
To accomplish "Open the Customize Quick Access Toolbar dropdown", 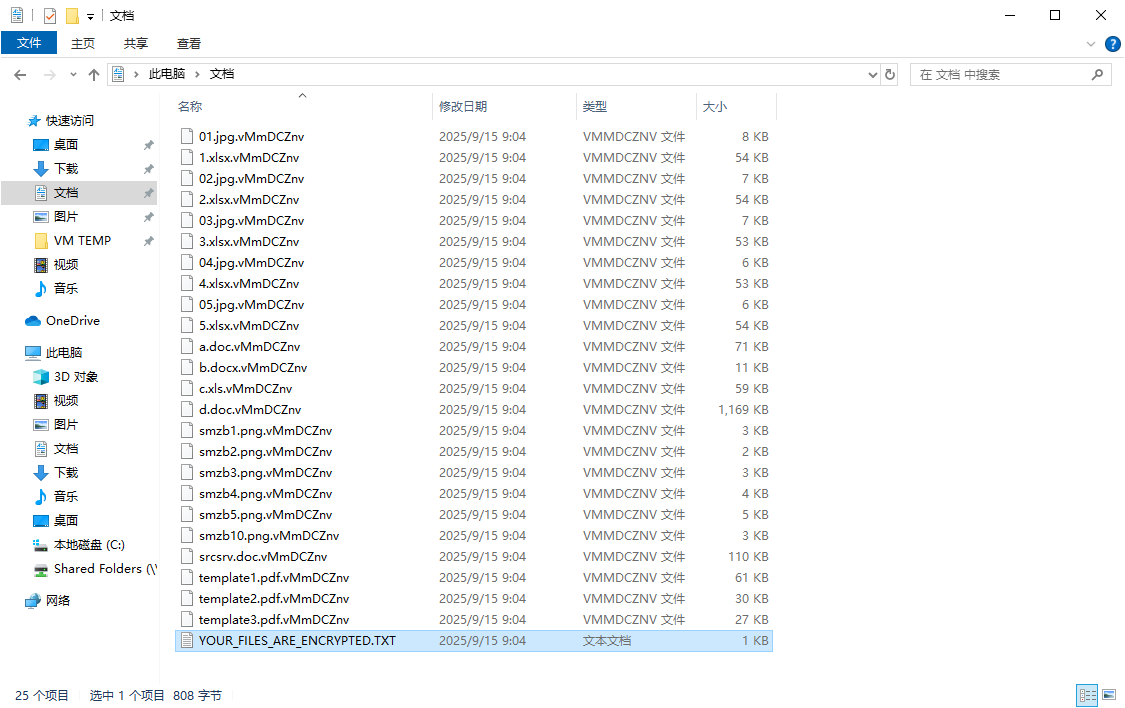I will (90, 17).
